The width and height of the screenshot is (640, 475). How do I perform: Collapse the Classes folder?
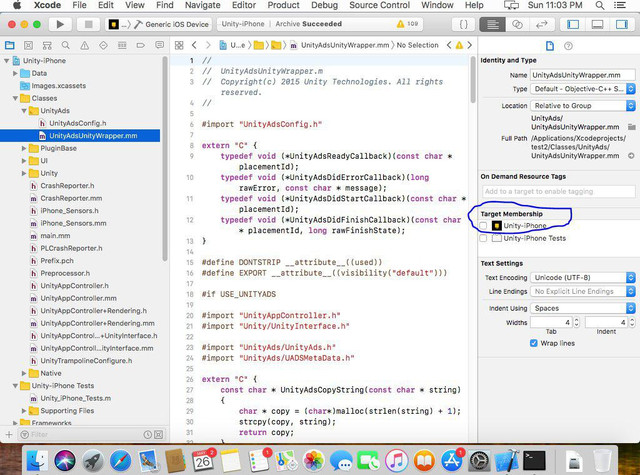coord(15,98)
